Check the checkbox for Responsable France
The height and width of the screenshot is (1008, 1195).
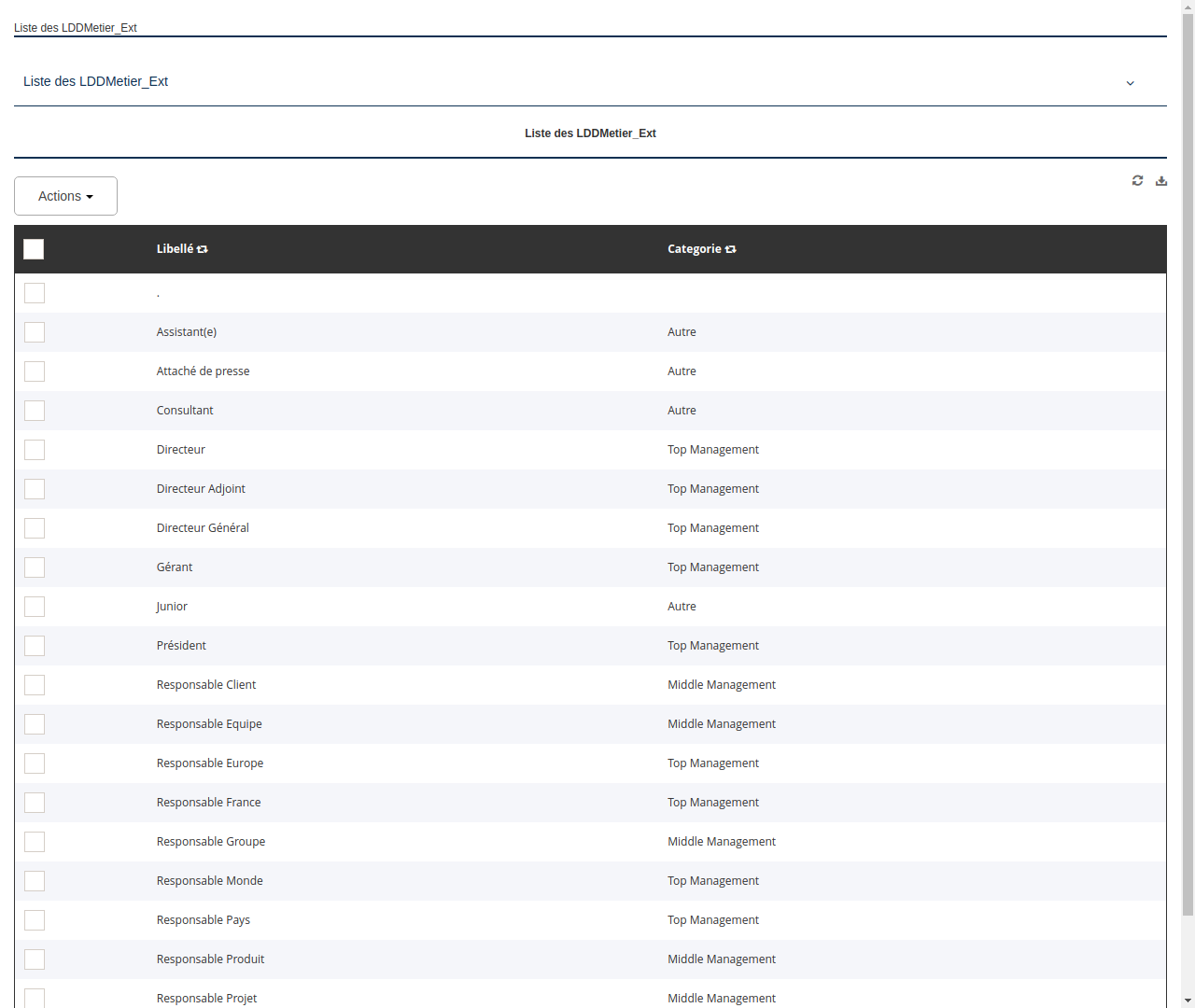35,803
